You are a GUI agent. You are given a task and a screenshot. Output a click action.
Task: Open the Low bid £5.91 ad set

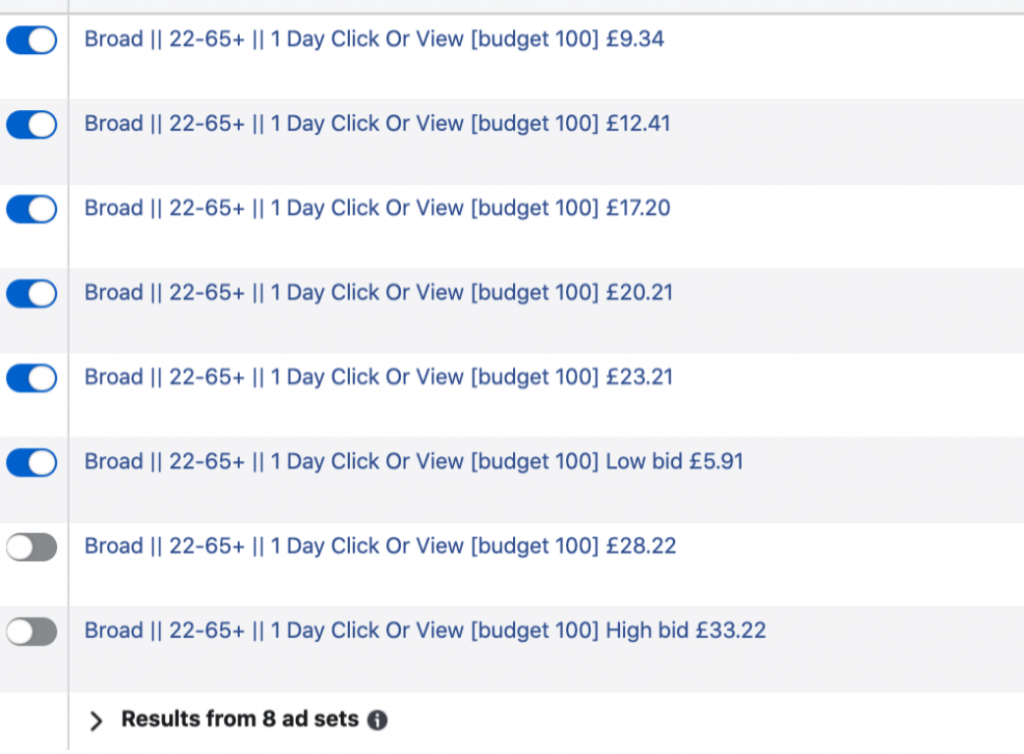coord(413,462)
